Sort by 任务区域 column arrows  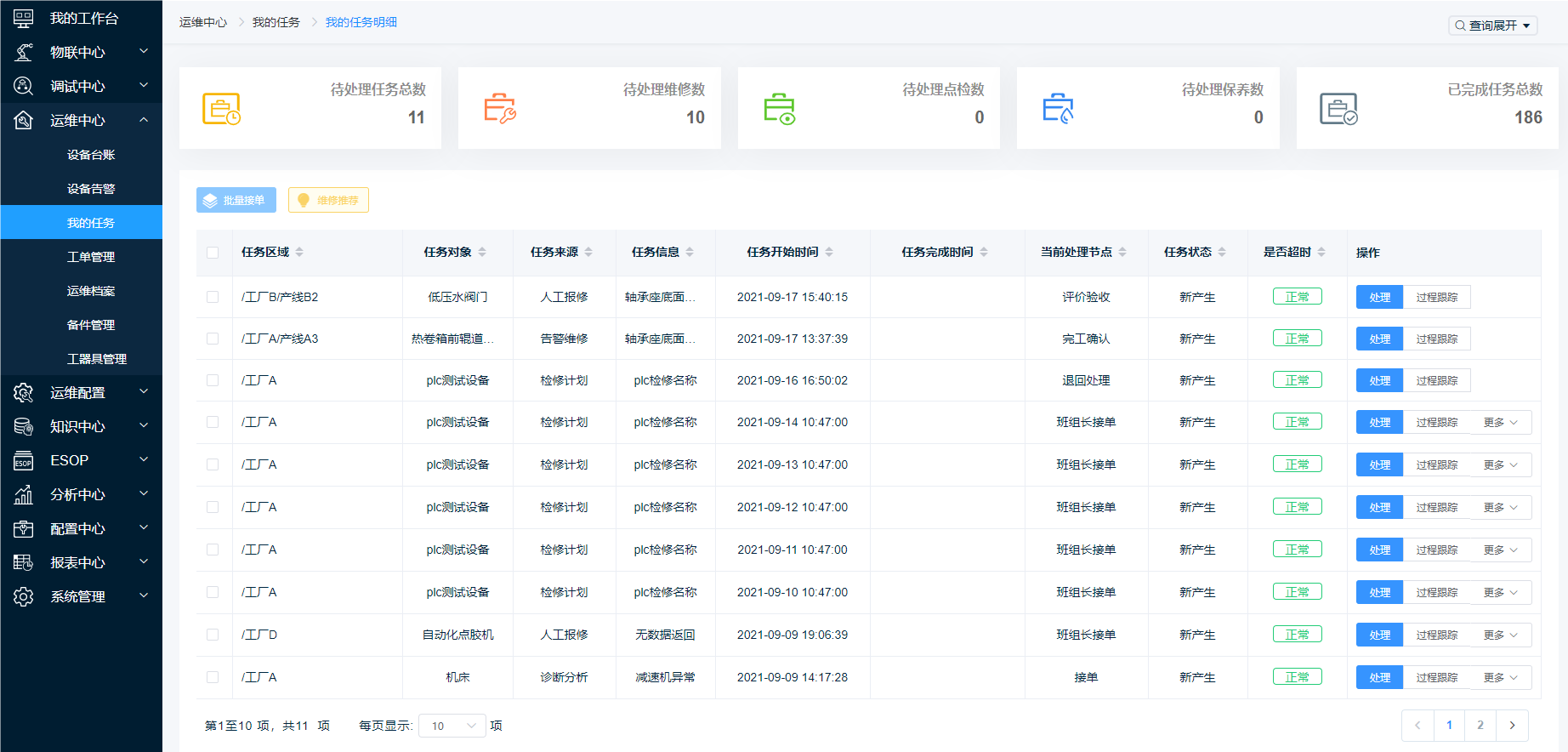(x=299, y=252)
